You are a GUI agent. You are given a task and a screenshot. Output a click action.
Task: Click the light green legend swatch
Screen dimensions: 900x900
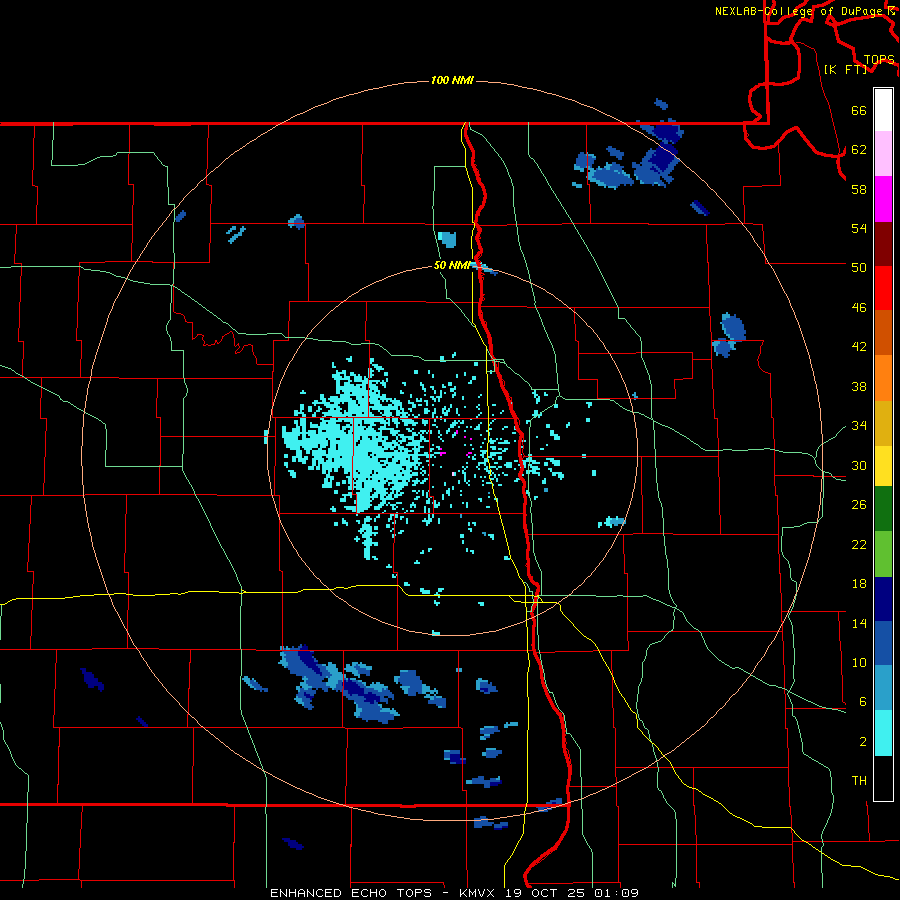883,554
